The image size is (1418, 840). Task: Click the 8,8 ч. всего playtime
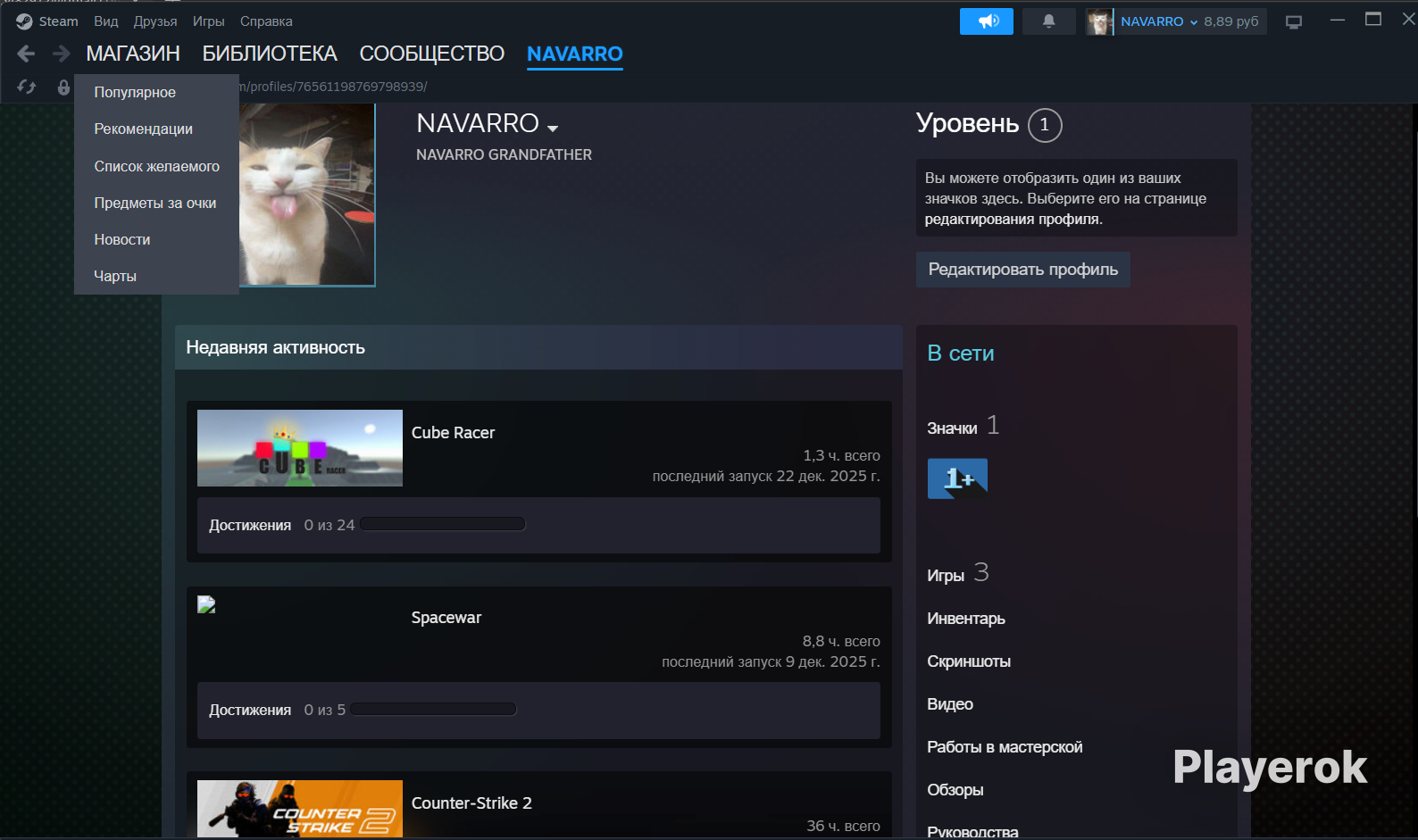pos(841,641)
